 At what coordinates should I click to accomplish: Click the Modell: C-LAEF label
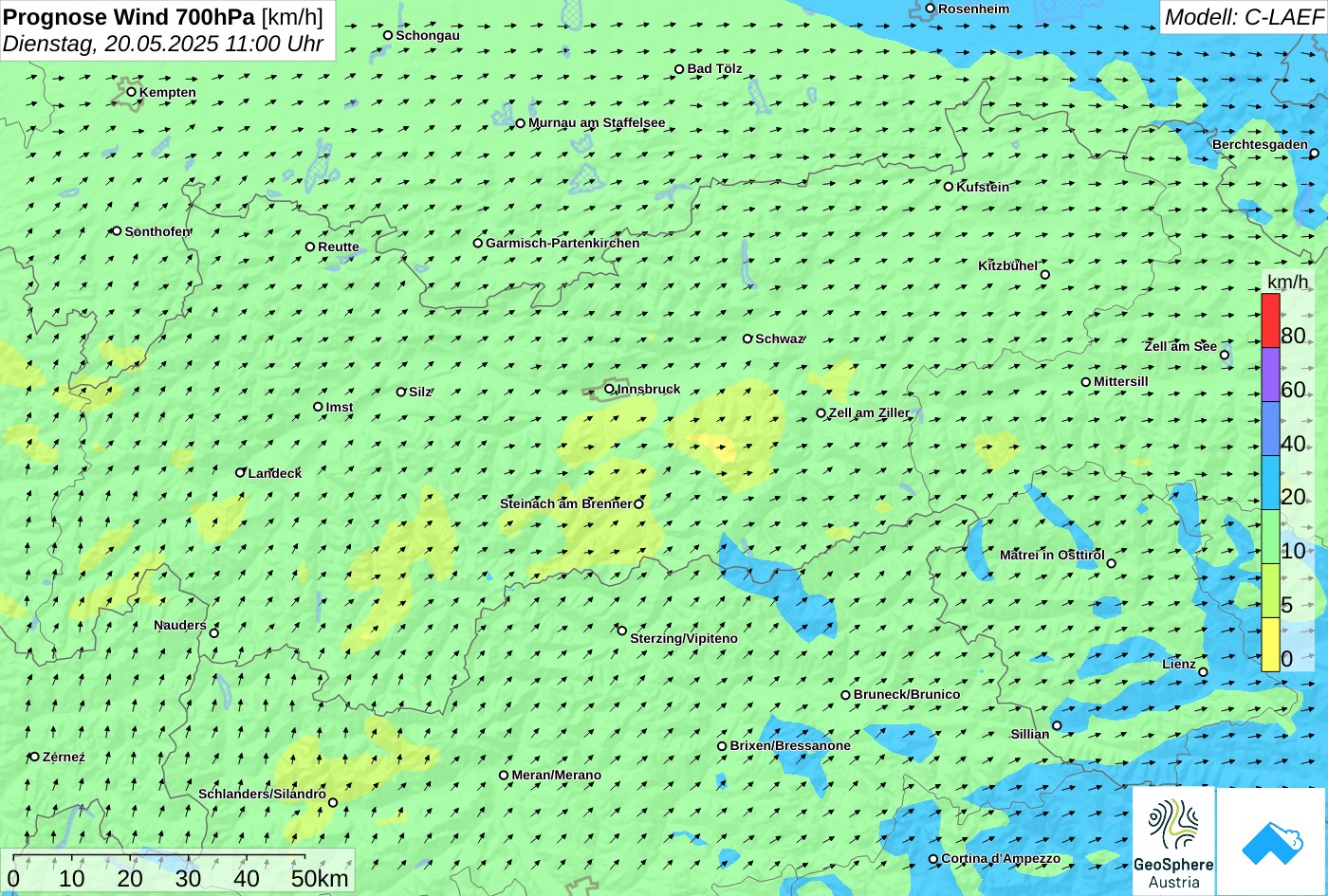pos(1243,17)
